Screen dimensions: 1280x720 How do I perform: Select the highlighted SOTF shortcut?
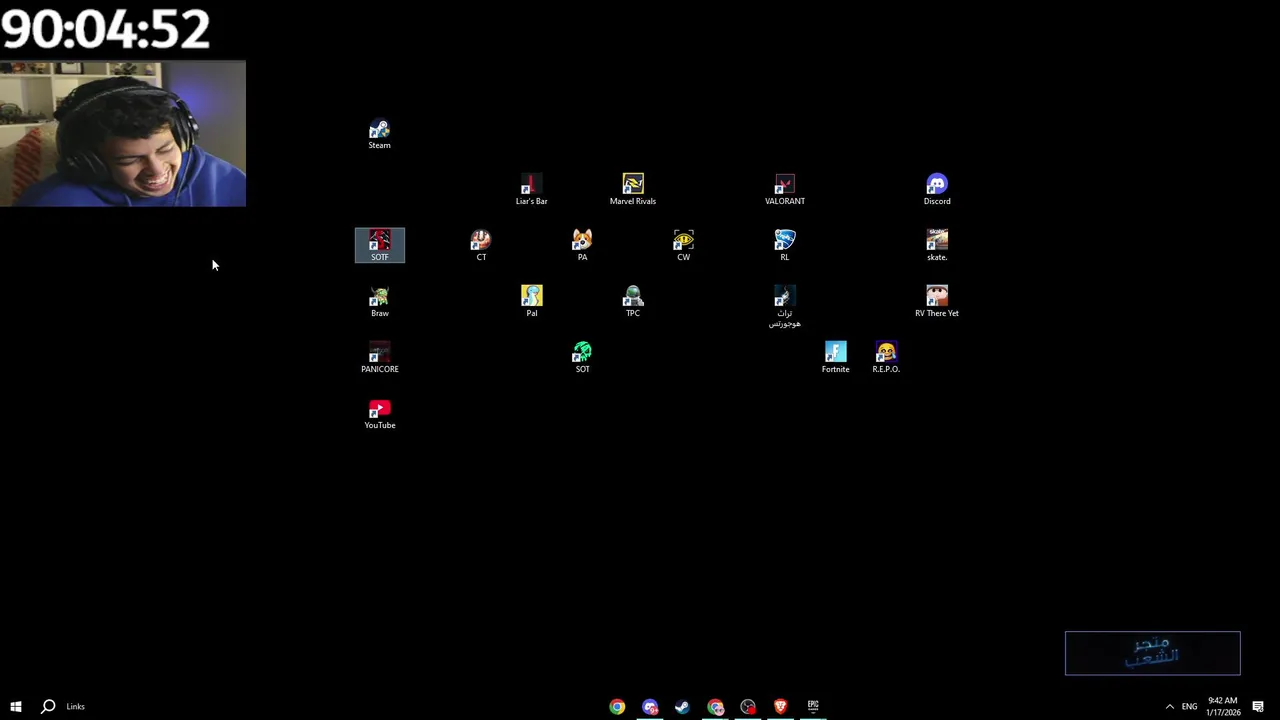(380, 246)
